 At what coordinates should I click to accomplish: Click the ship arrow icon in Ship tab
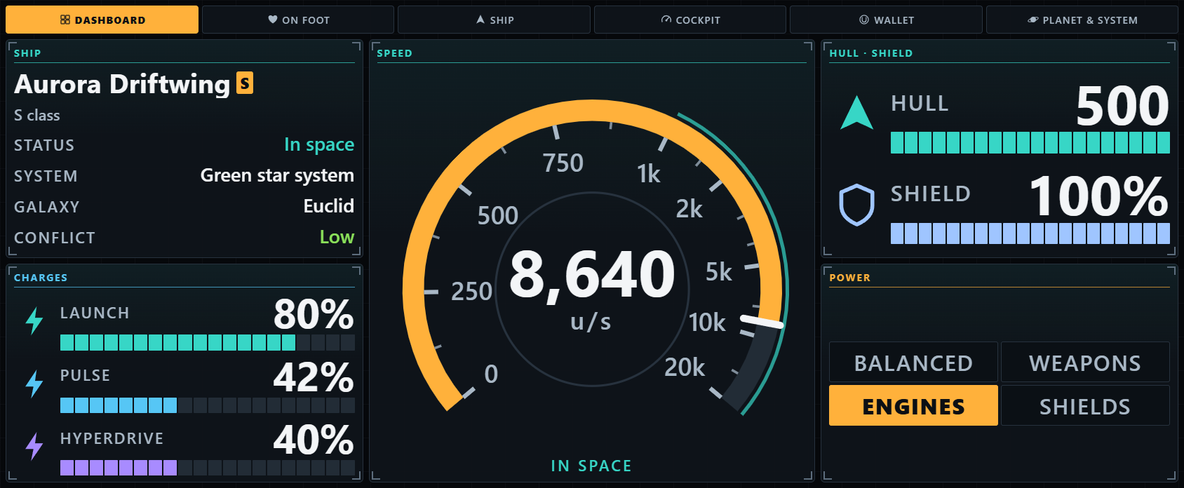[x=479, y=20]
